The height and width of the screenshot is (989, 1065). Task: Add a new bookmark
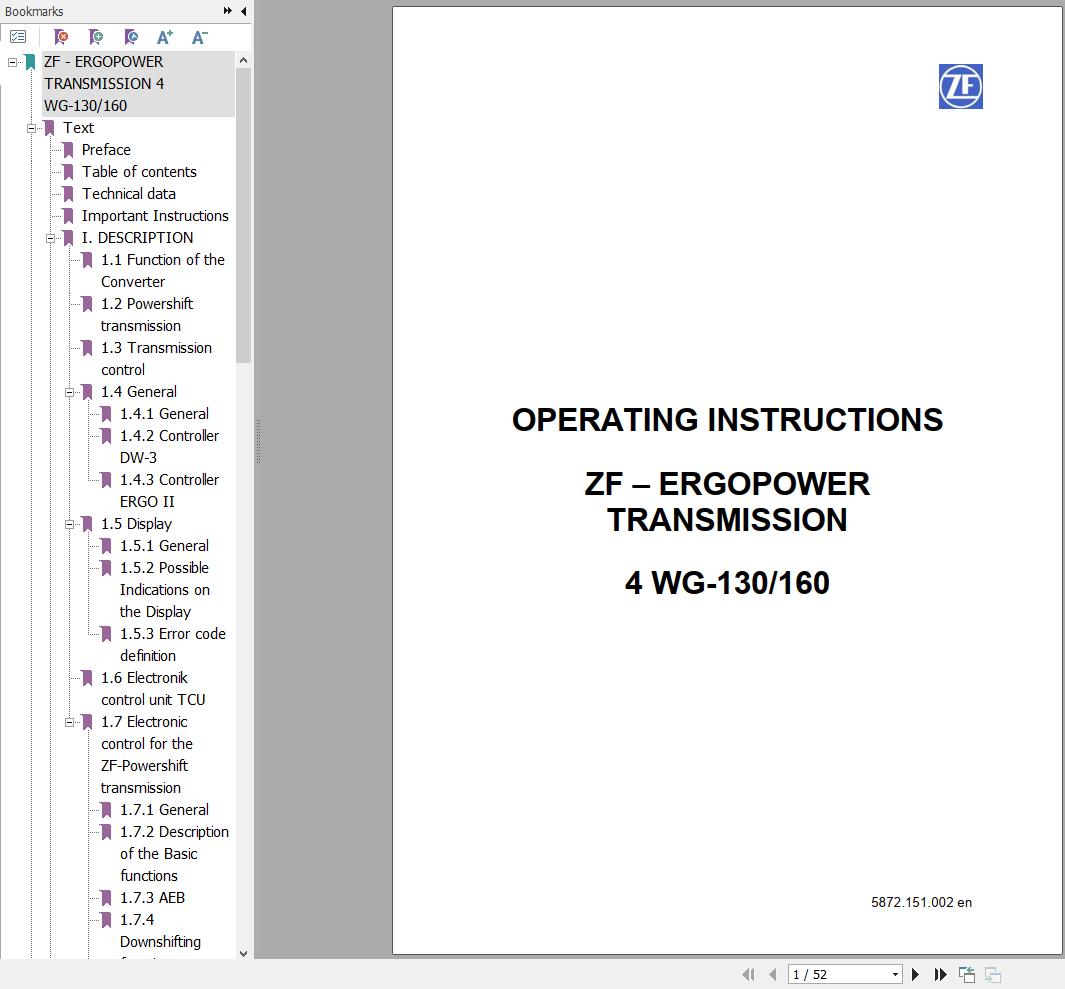click(96, 36)
